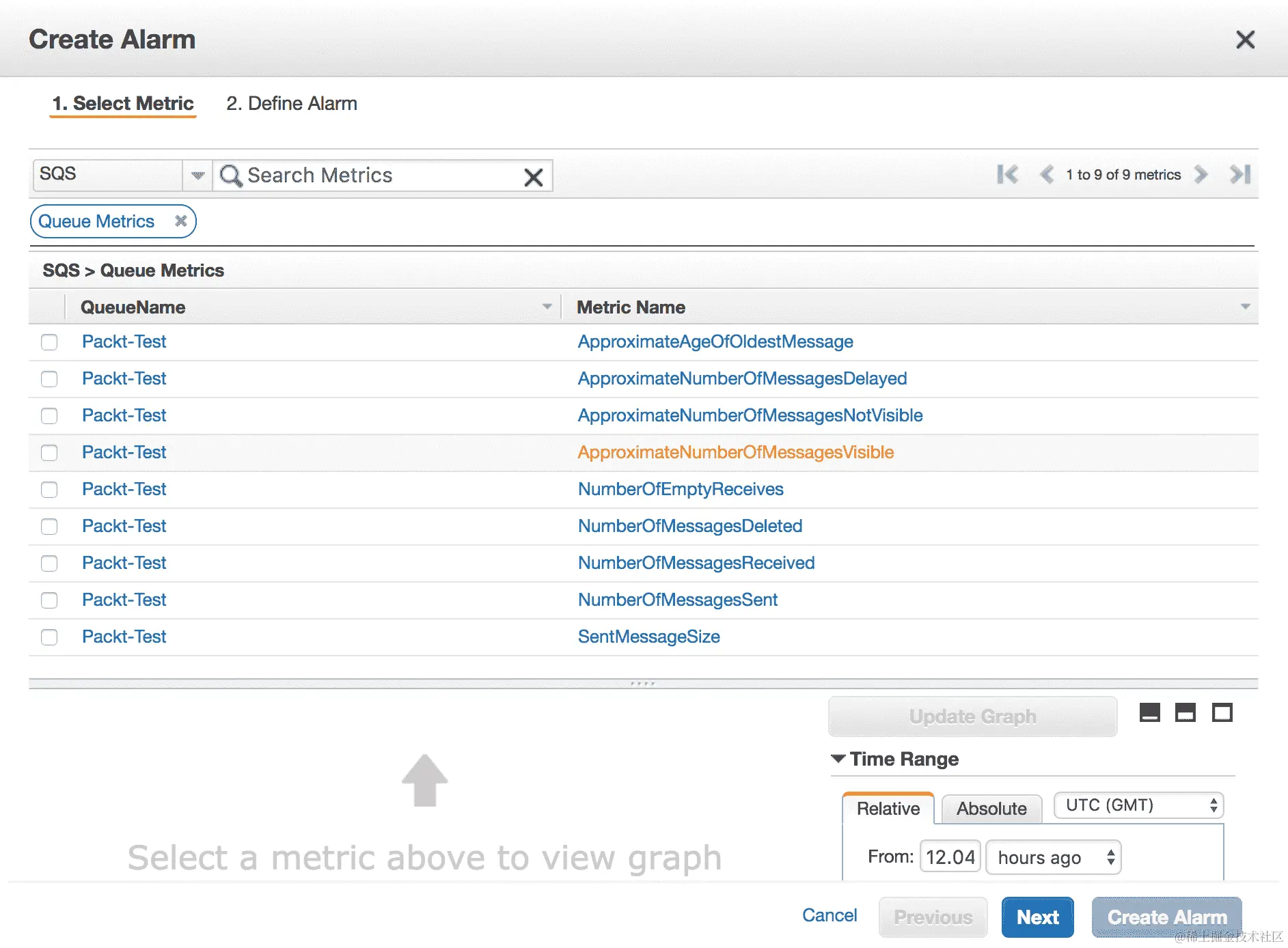
Task: Go to the Define Alarm step
Action: click(x=292, y=104)
